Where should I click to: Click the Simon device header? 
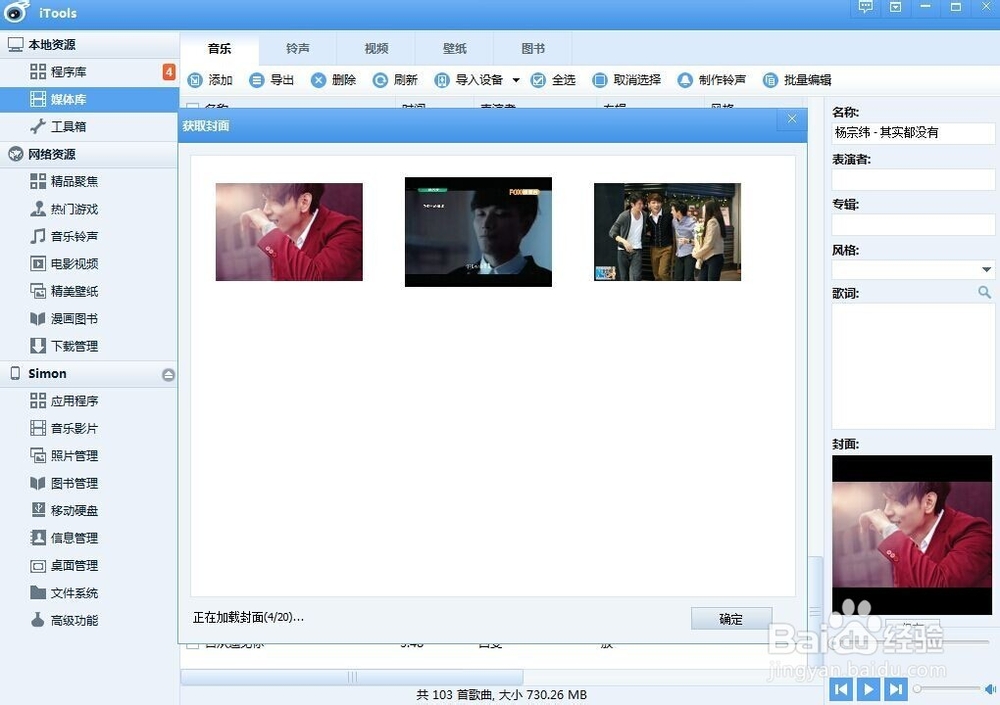coord(89,374)
